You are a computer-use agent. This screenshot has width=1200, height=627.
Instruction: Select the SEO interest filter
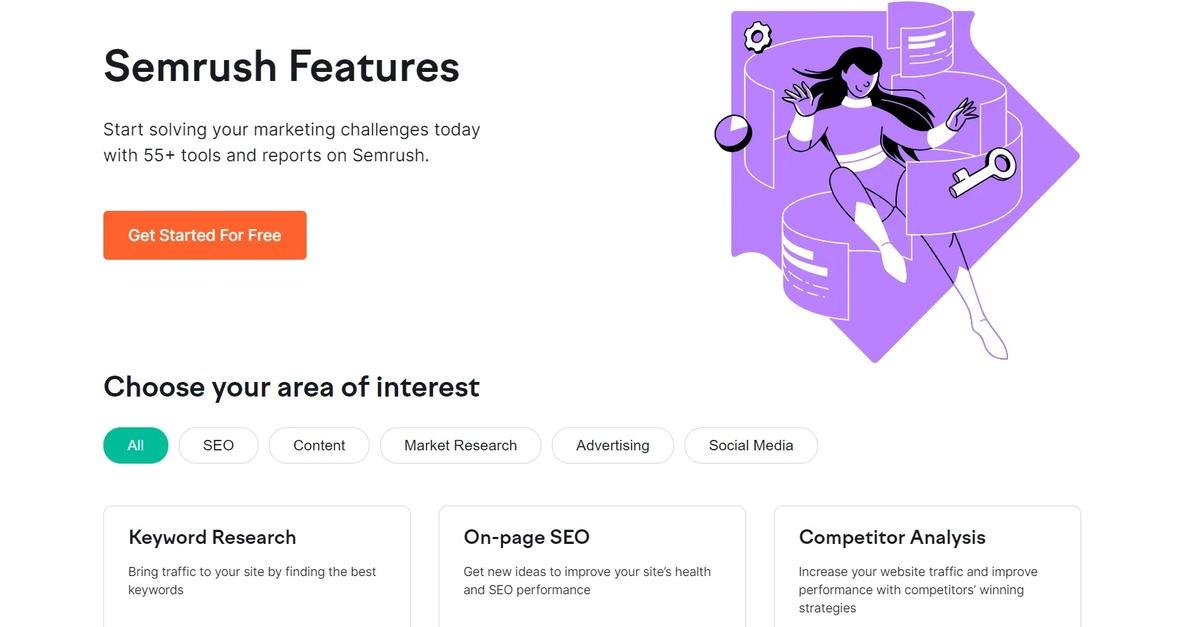click(218, 445)
